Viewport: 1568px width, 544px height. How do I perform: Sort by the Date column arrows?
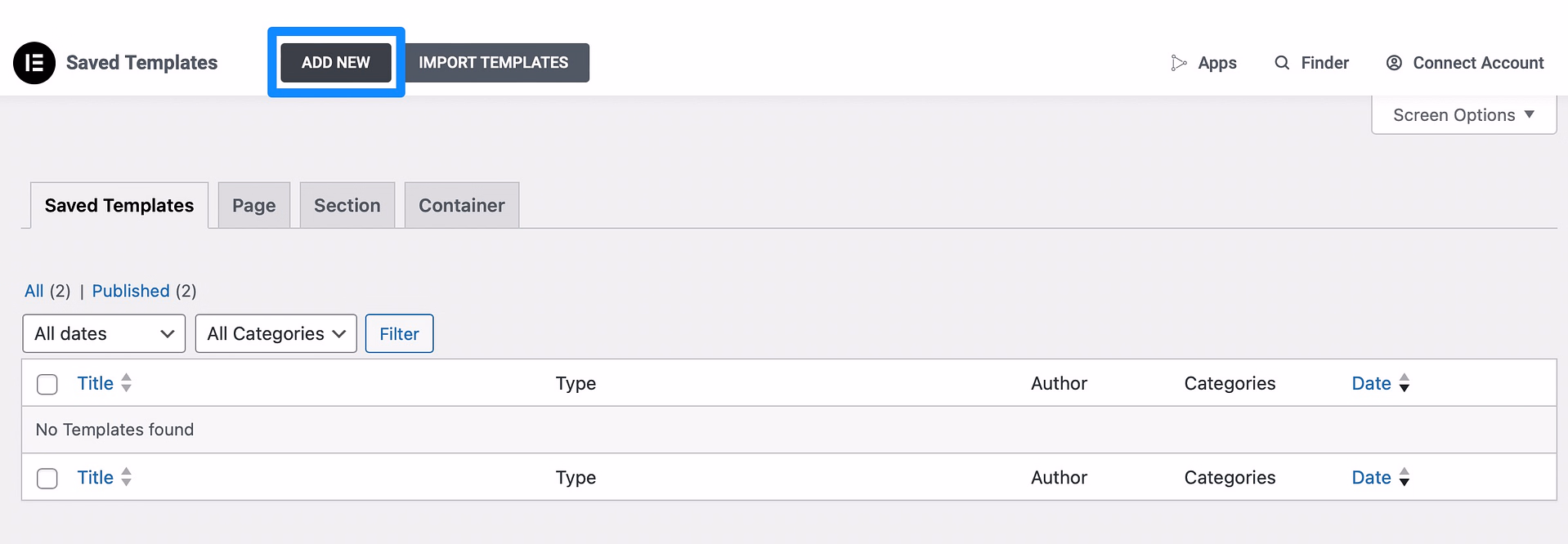pyautogui.click(x=1405, y=382)
